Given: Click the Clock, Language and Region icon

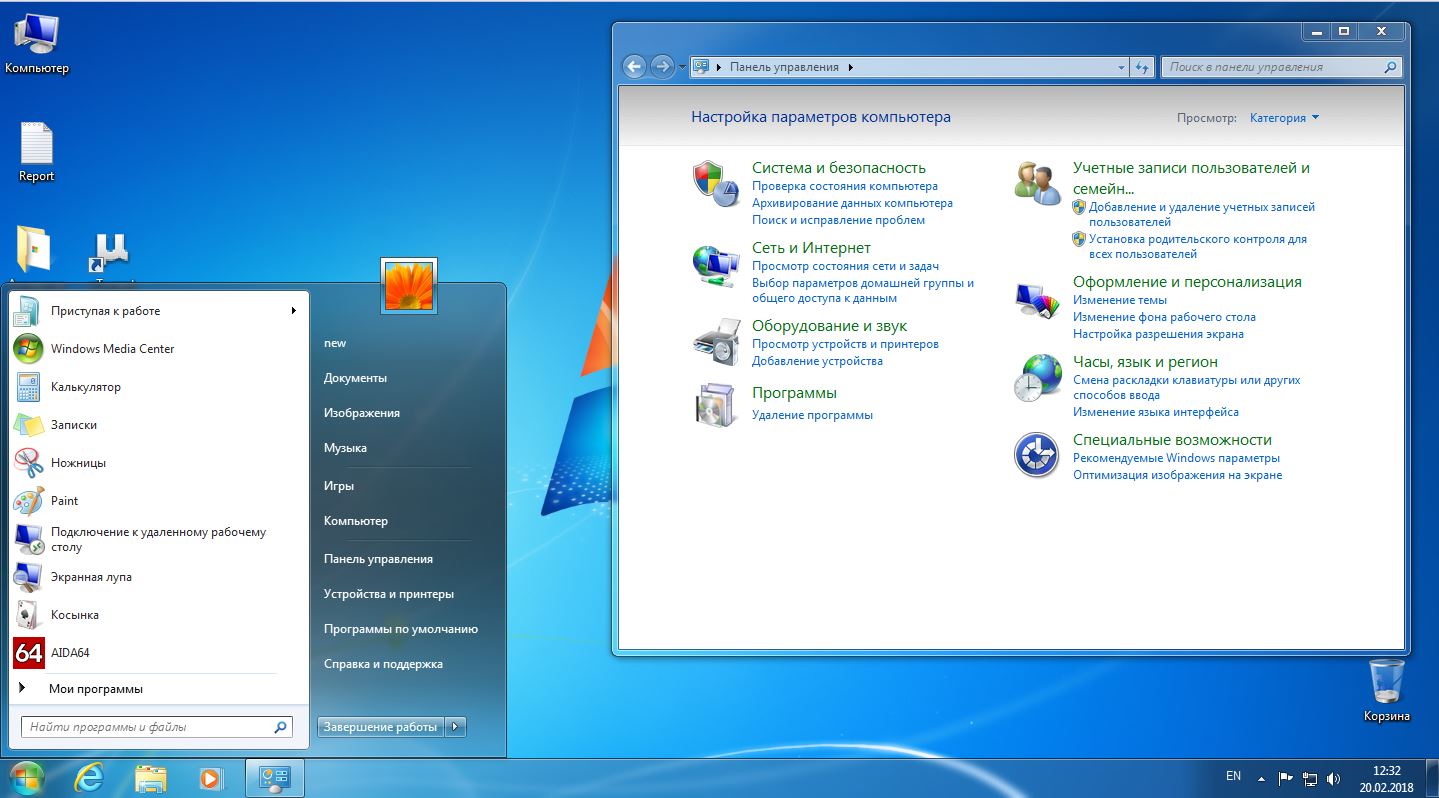Looking at the screenshot, I should (x=1037, y=378).
